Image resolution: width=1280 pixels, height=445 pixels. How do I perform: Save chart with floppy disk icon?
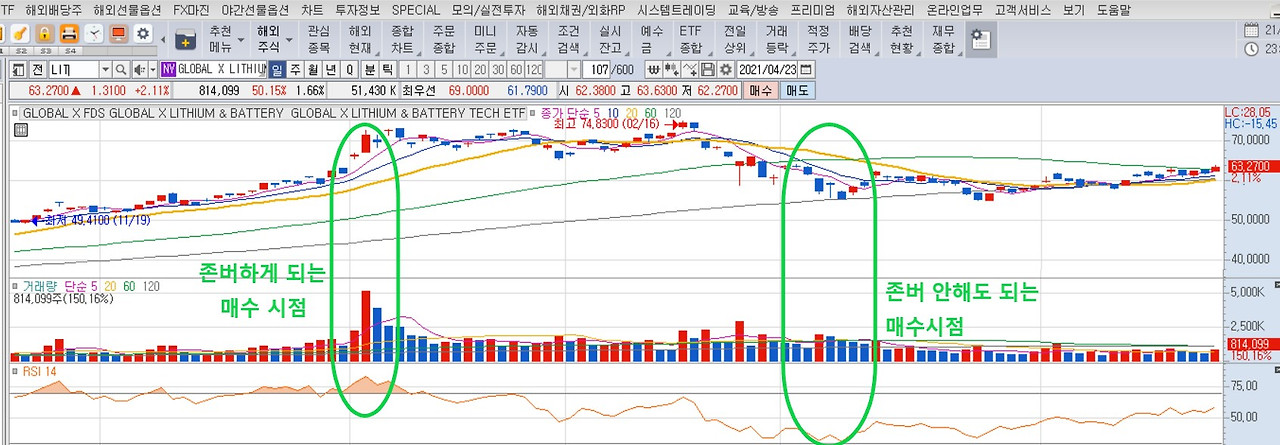[x=707, y=70]
